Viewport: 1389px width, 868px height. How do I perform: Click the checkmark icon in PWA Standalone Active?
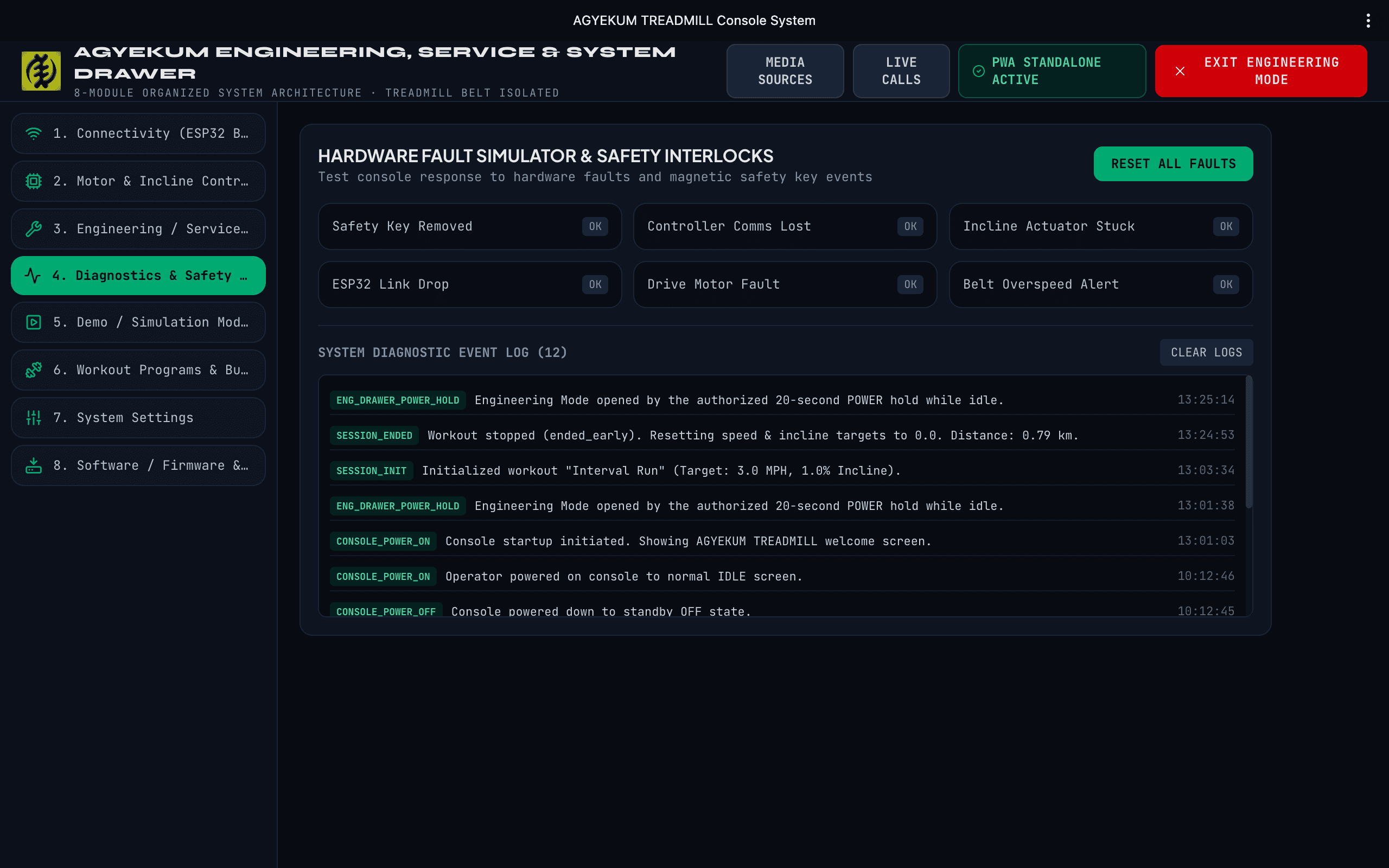(x=979, y=71)
